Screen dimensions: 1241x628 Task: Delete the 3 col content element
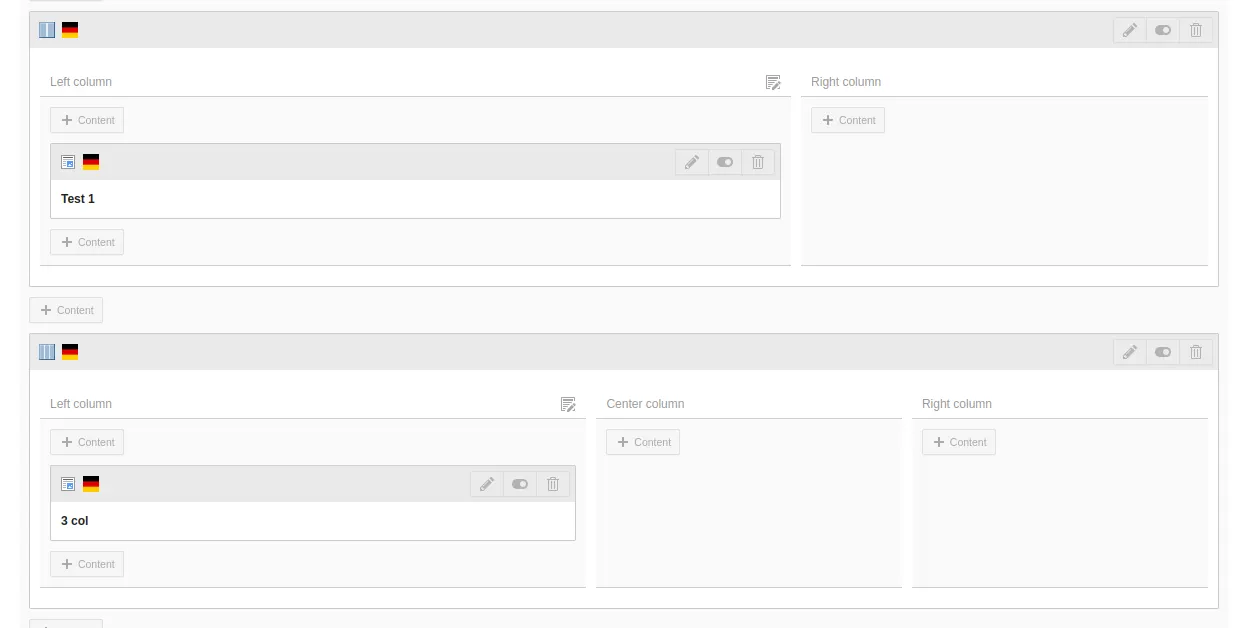coord(553,484)
